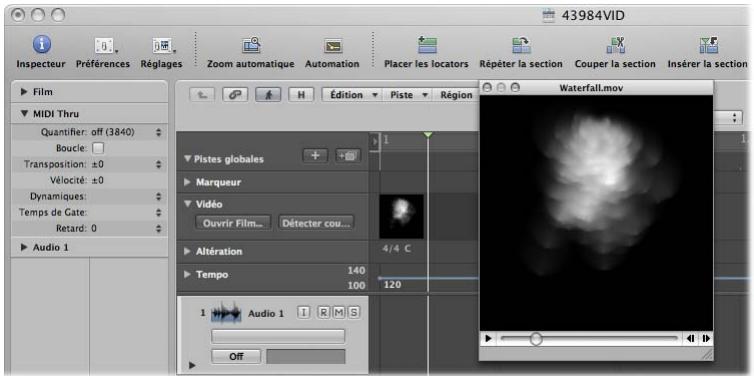Open the Temps de Gate popup
Viewport: 754px width, 376px height.
[159, 213]
